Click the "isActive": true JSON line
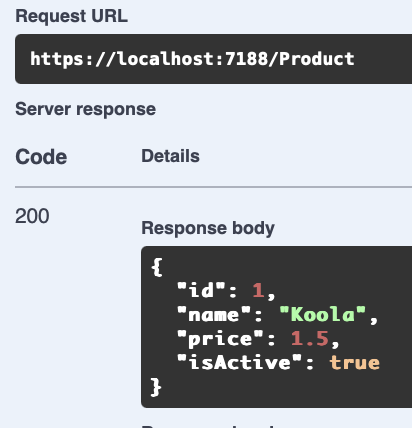412x428 pixels. pos(279,363)
